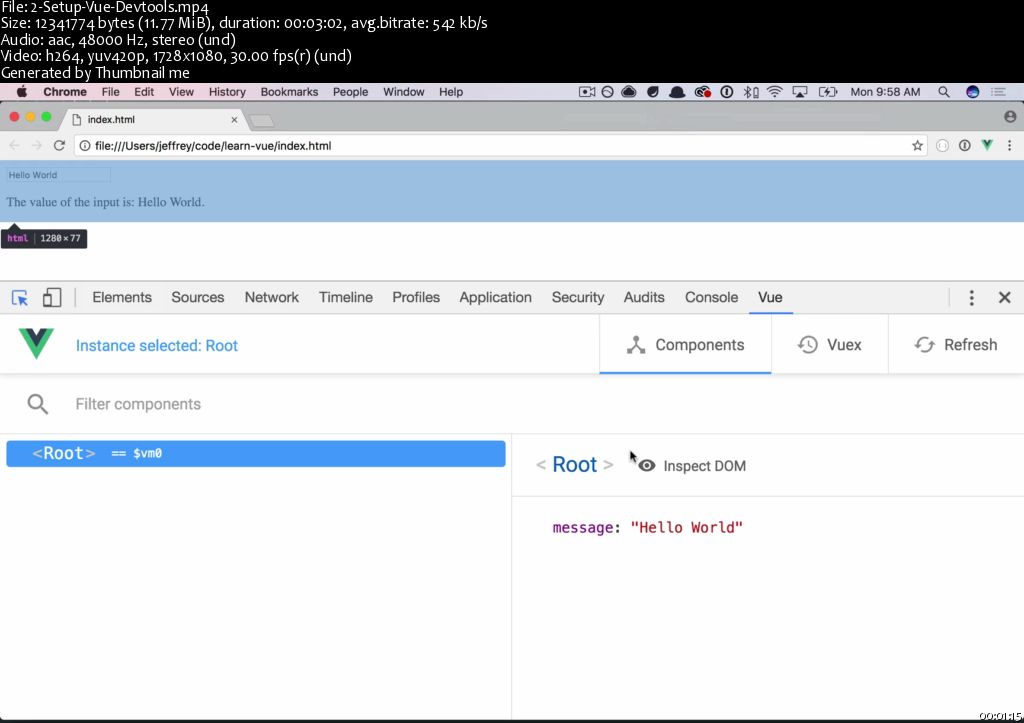Open the History menu
Image resolution: width=1024 pixels, height=723 pixels.
[227, 92]
